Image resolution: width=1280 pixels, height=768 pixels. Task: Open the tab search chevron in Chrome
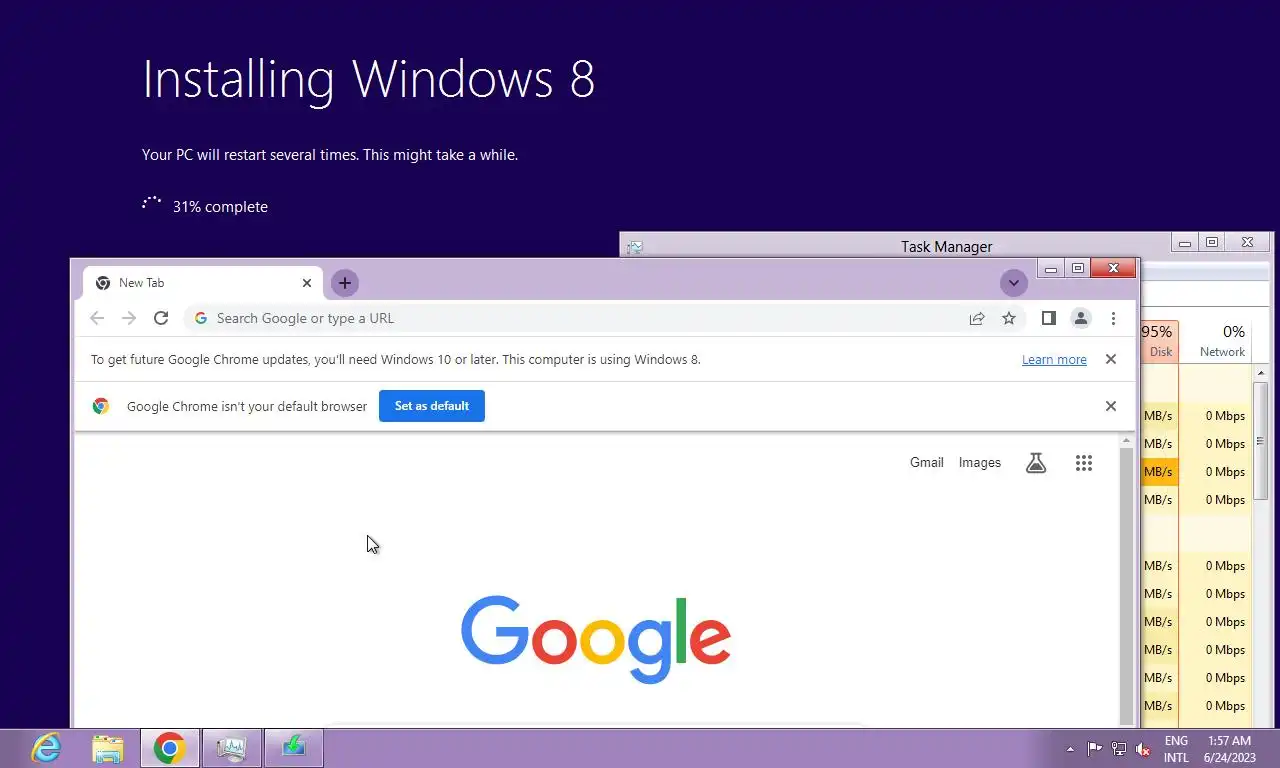point(1014,283)
